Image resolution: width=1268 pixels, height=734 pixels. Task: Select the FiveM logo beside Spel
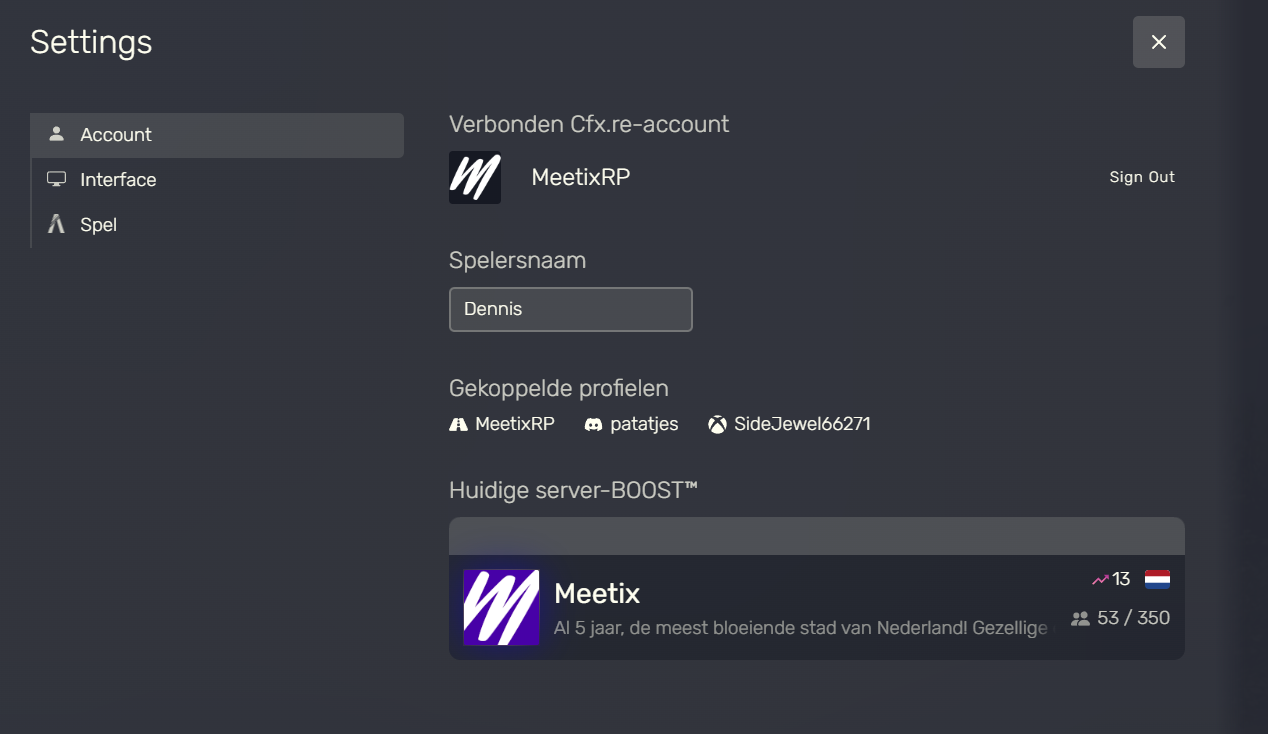point(57,224)
